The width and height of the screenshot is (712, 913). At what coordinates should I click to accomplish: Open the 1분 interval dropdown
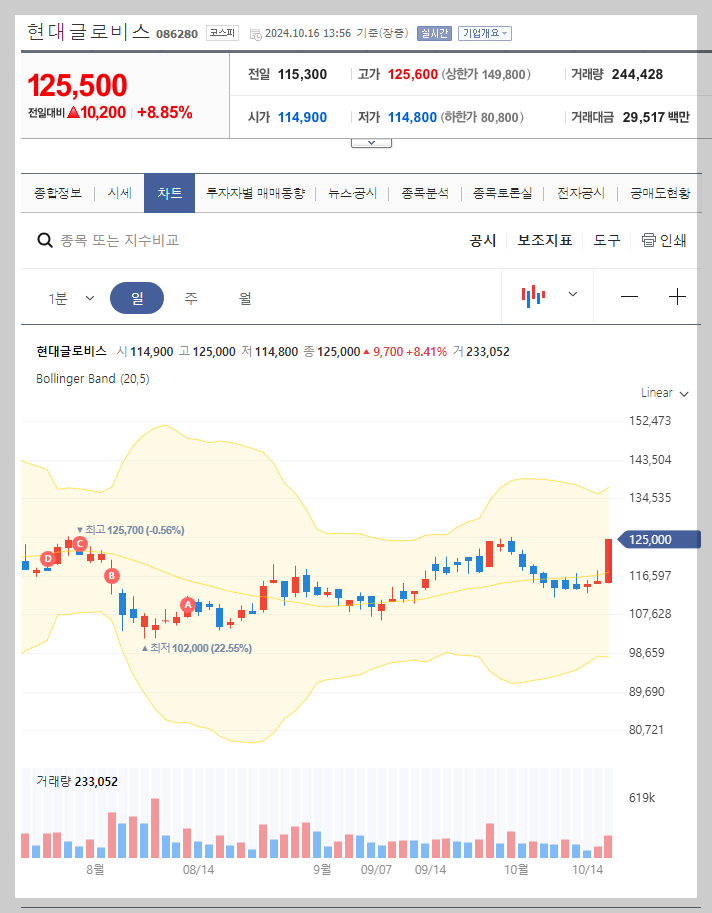66,297
